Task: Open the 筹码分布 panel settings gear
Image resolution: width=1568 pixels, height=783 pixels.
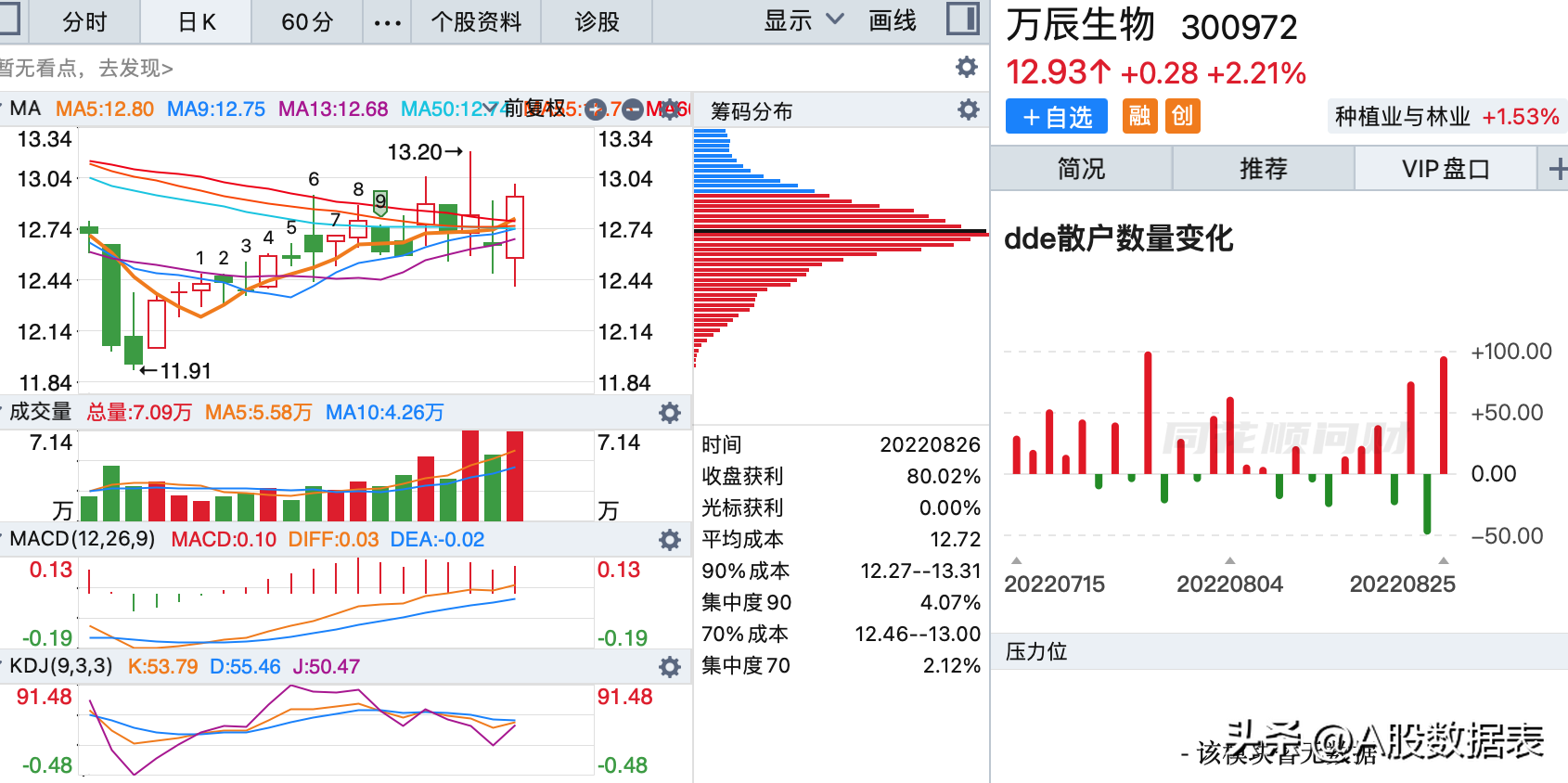Action: tap(969, 109)
